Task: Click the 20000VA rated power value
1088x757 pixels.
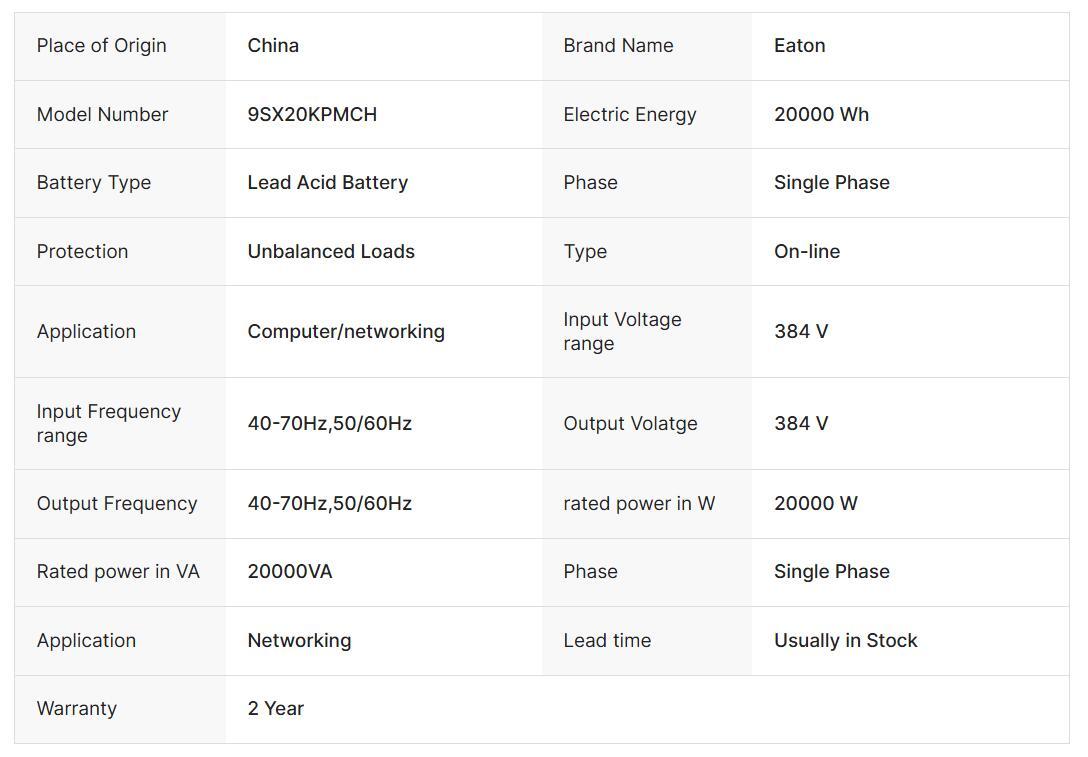Action: [290, 571]
